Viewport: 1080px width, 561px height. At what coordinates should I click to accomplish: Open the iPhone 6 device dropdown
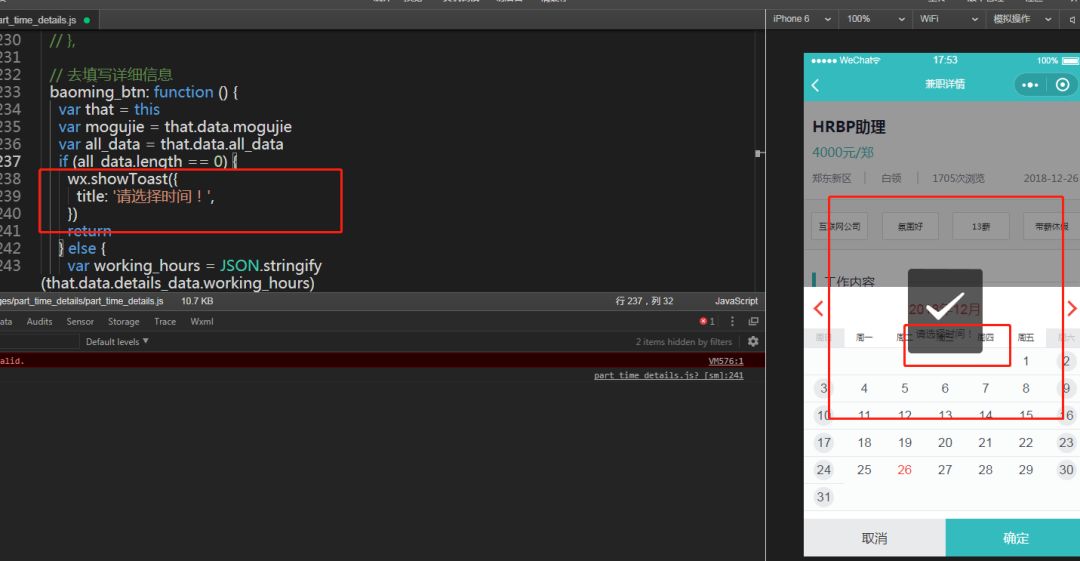coord(801,19)
